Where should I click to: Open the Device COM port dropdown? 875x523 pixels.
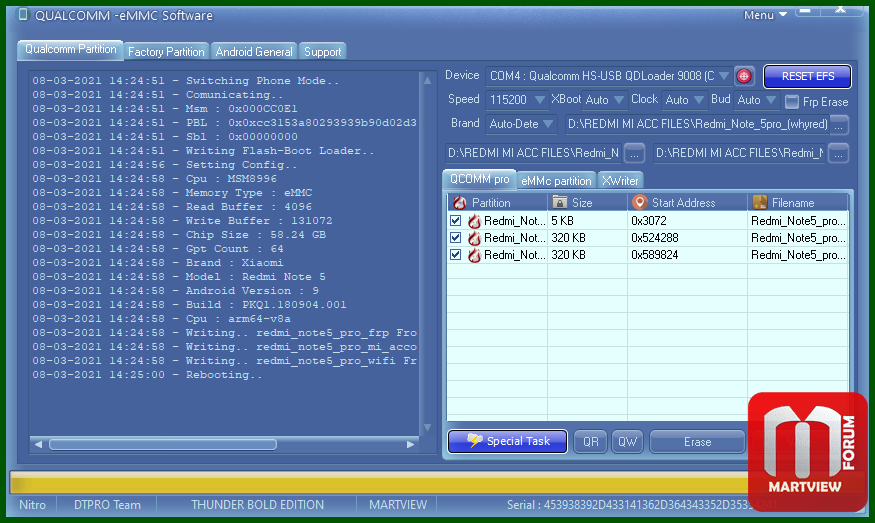(x=724, y=75)
